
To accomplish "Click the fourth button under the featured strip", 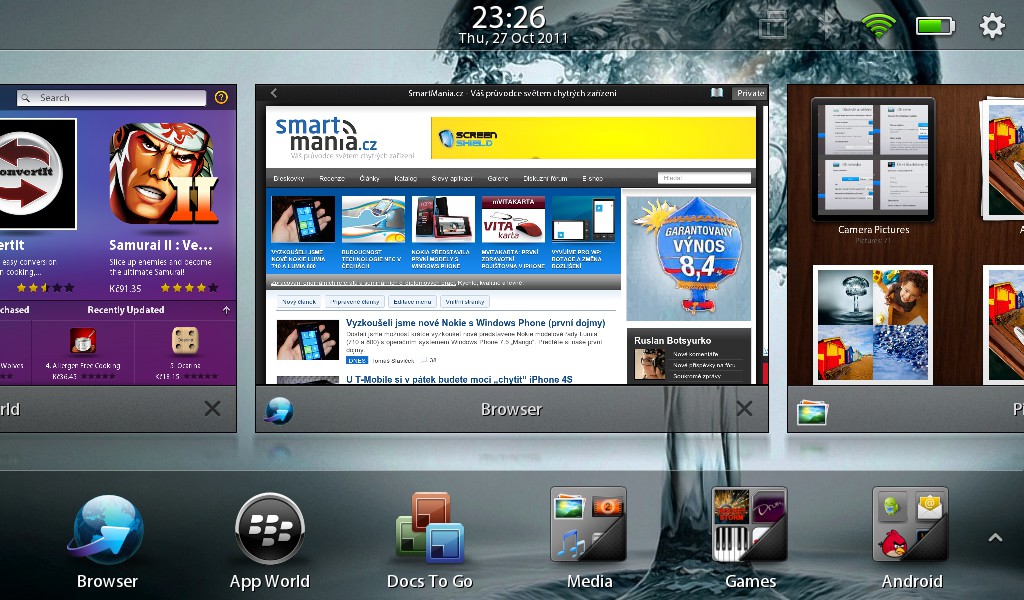I will click(x=465, y=302).
